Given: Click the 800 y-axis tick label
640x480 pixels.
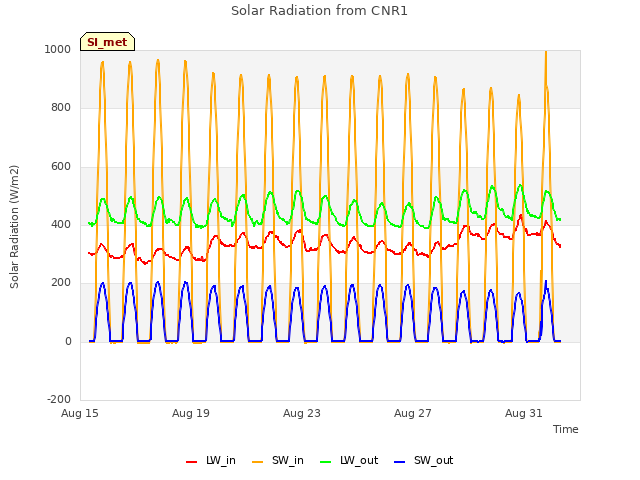Looking at the screenshot, I should (61, 108).
